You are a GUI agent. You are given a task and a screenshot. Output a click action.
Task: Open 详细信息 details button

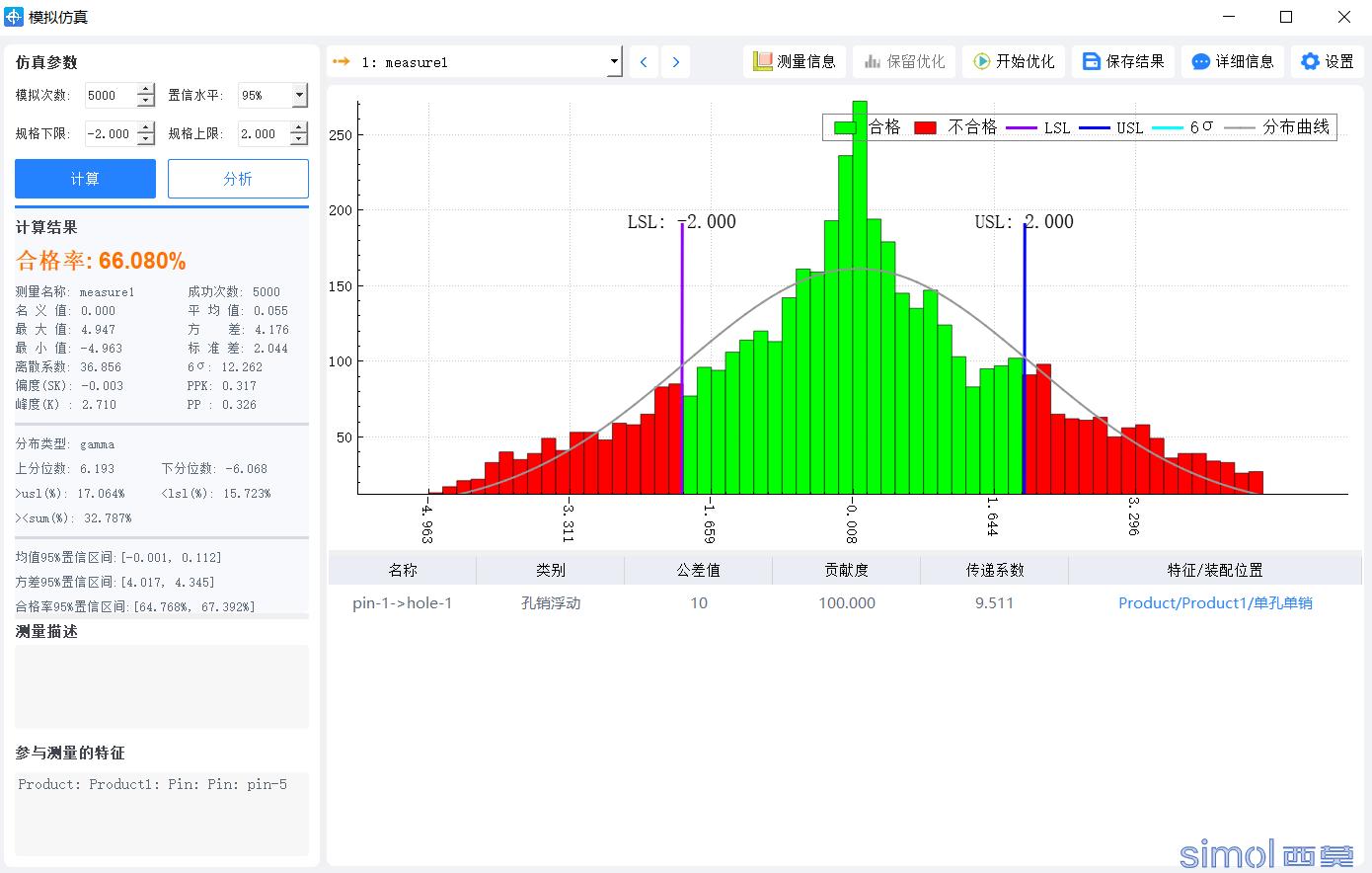point(1233,61)
